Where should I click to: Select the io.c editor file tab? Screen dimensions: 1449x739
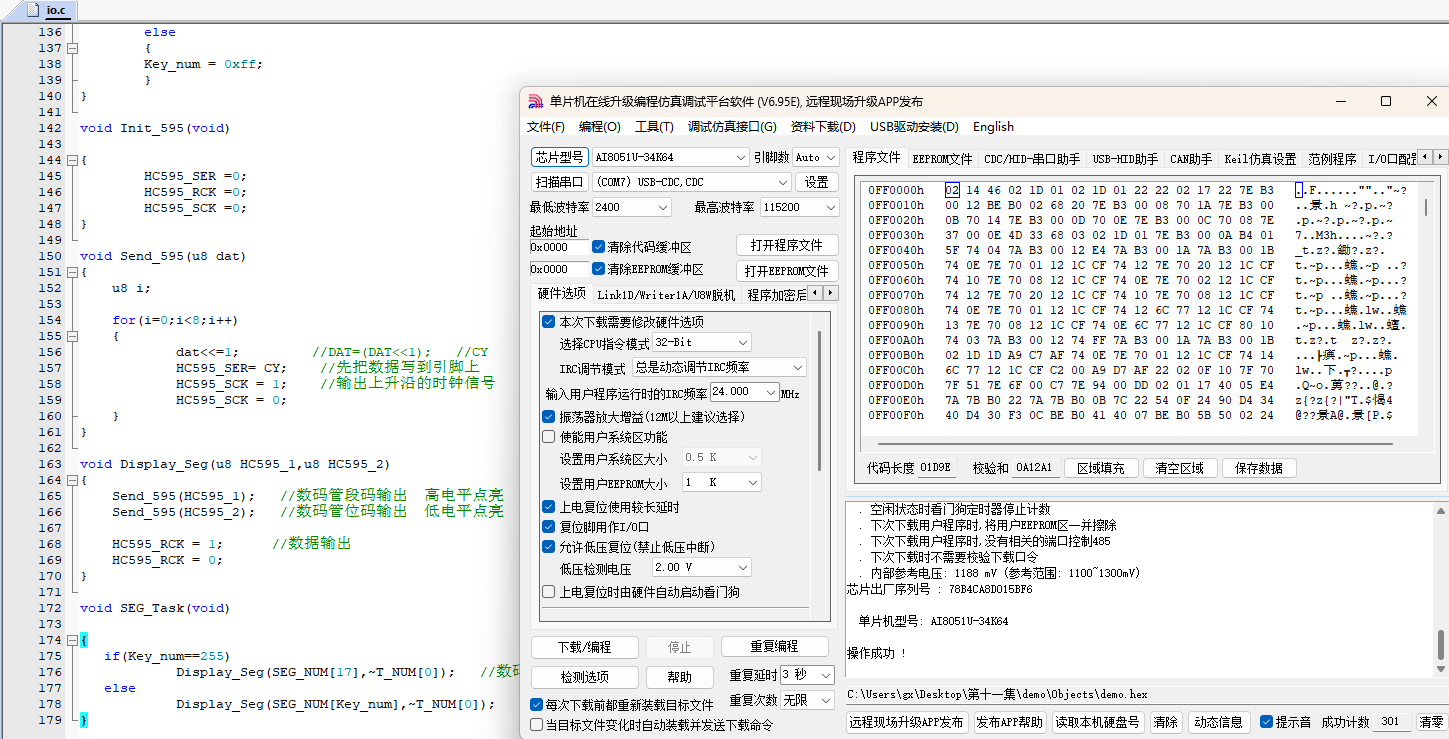click(56, 10)
